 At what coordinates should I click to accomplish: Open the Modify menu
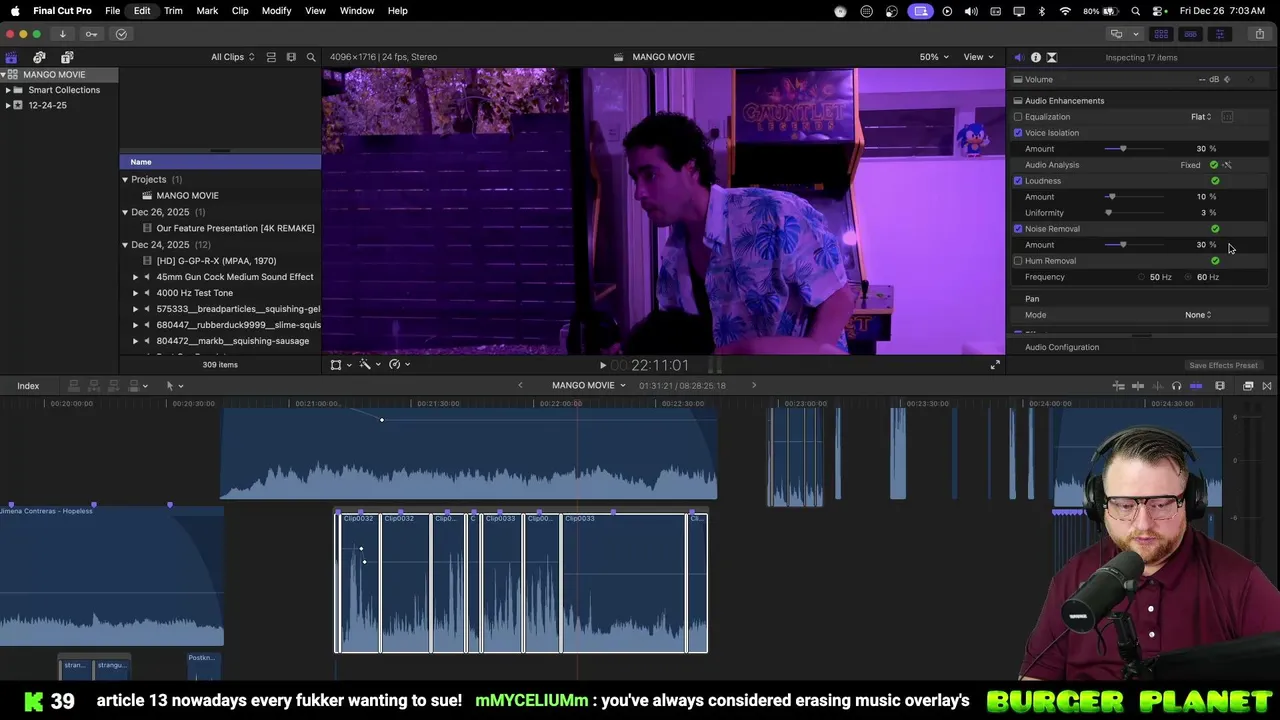pyautogui.click(x=276, y=11)
